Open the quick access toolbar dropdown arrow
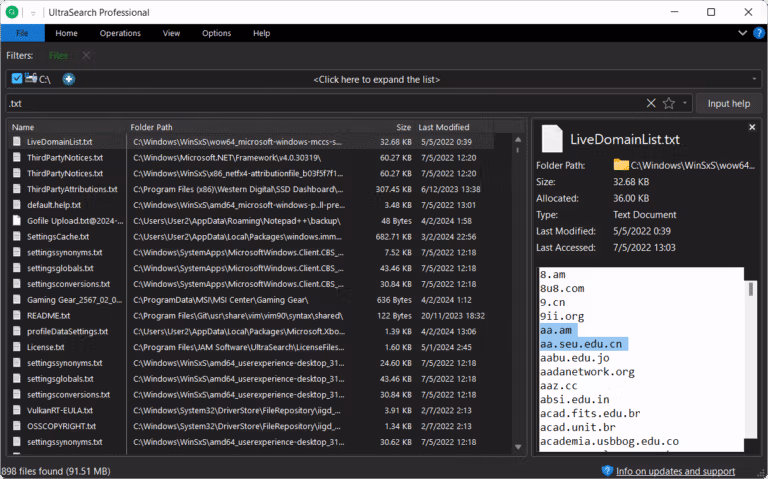Image resolution: width=768 pixels, height=479 pixels. click(x=33, y=13)
